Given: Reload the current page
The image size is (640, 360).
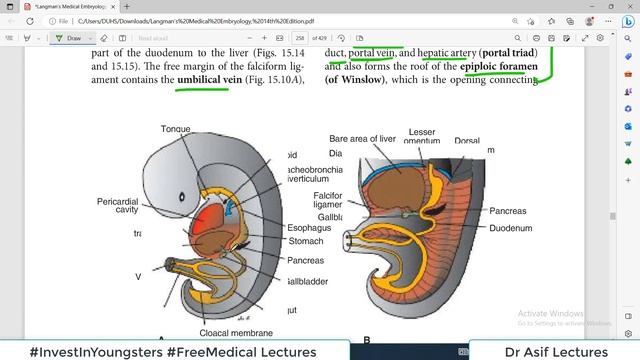Looking at the screenshot, I should point(30,21).
